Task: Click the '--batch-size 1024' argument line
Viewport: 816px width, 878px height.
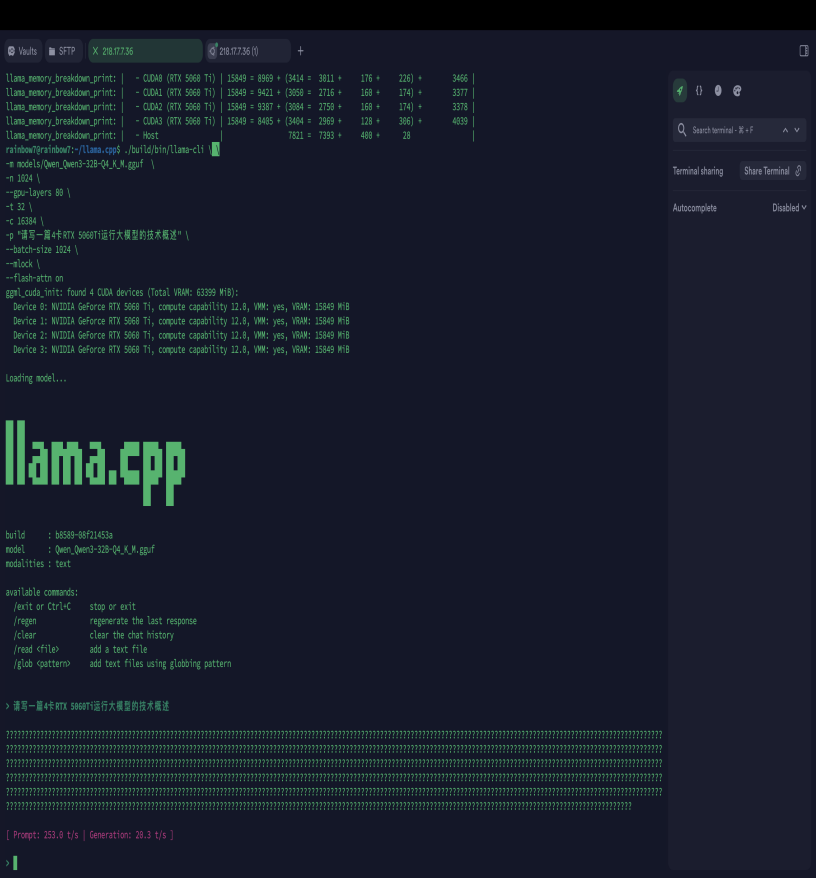Action: (x=42, y=250)
